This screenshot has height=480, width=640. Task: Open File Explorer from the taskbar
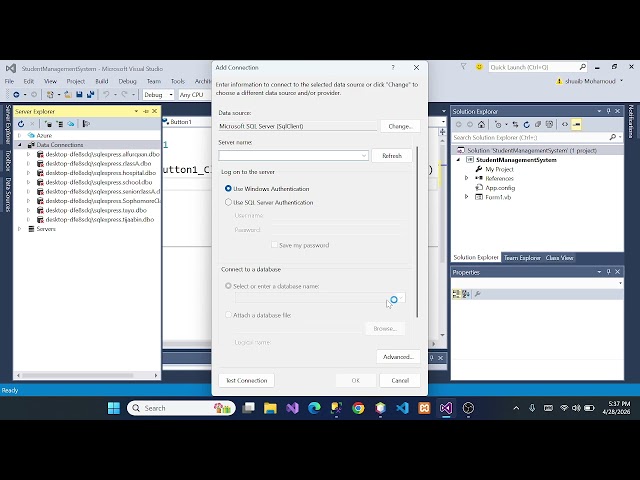(x=270, y=408)
